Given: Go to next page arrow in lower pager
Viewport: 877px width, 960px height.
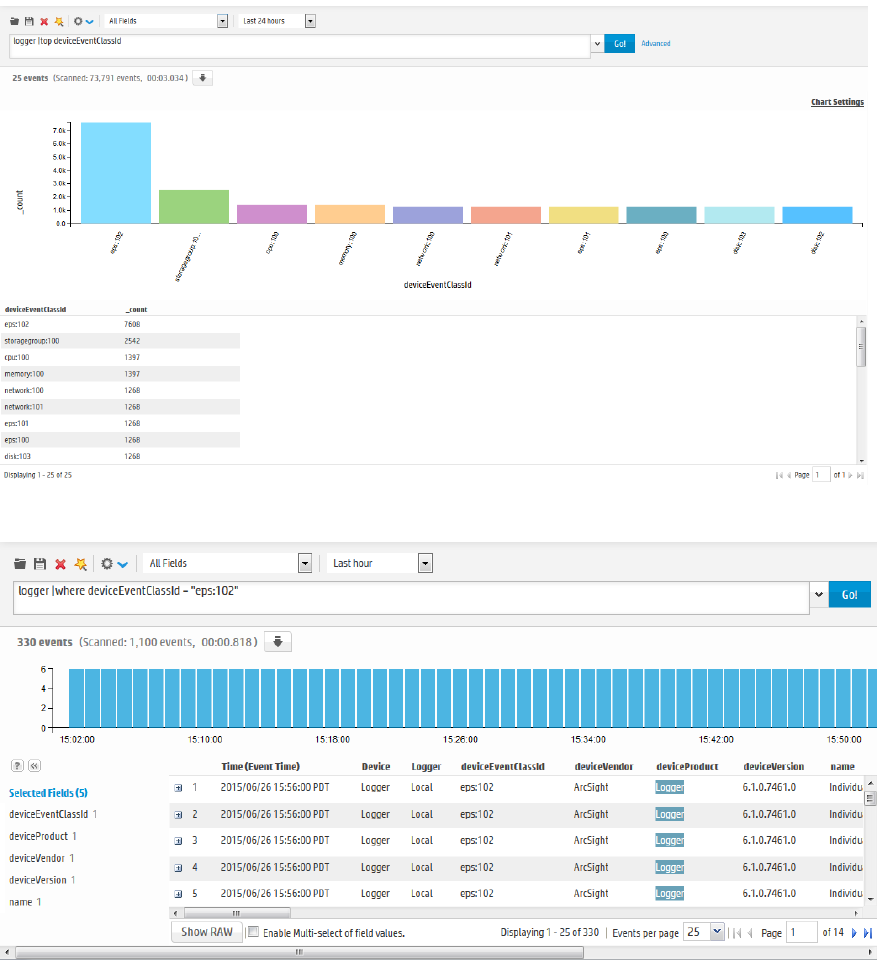Looking at the screenshot, I should point(854,933).
